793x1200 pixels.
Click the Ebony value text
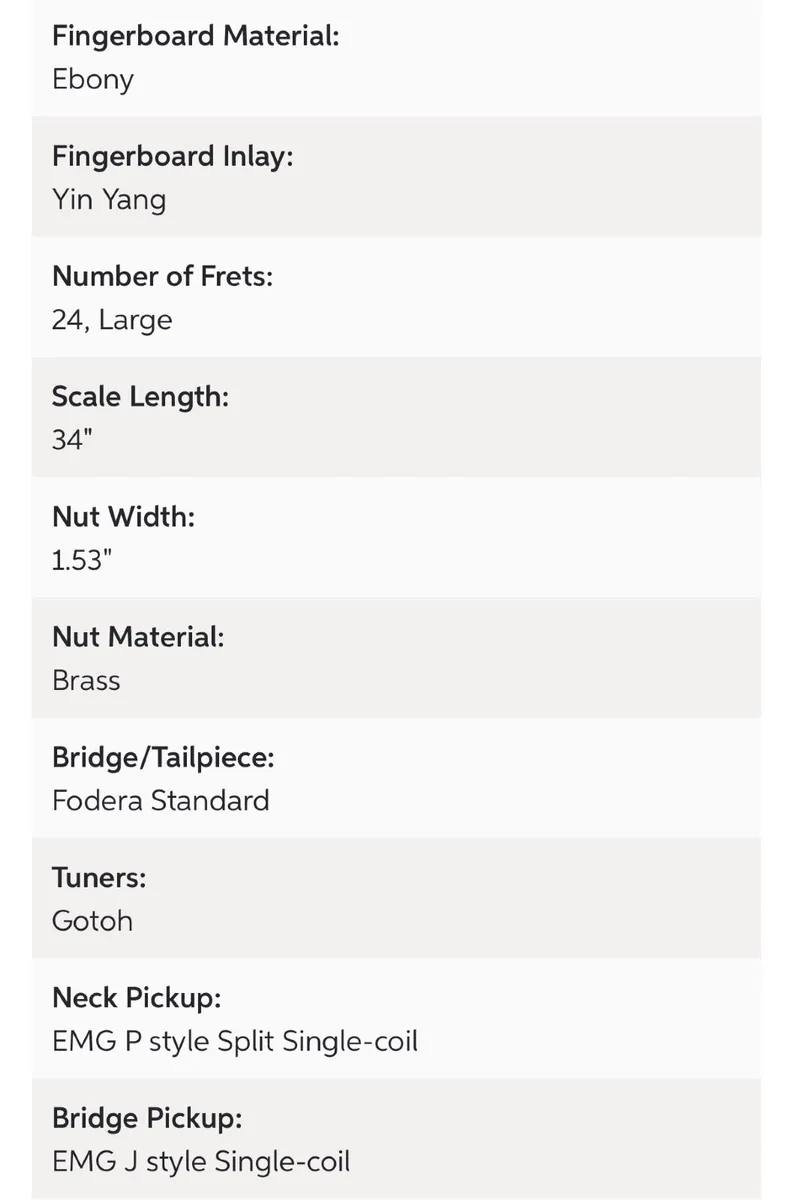pyautogui.click(x=93, y=80)
